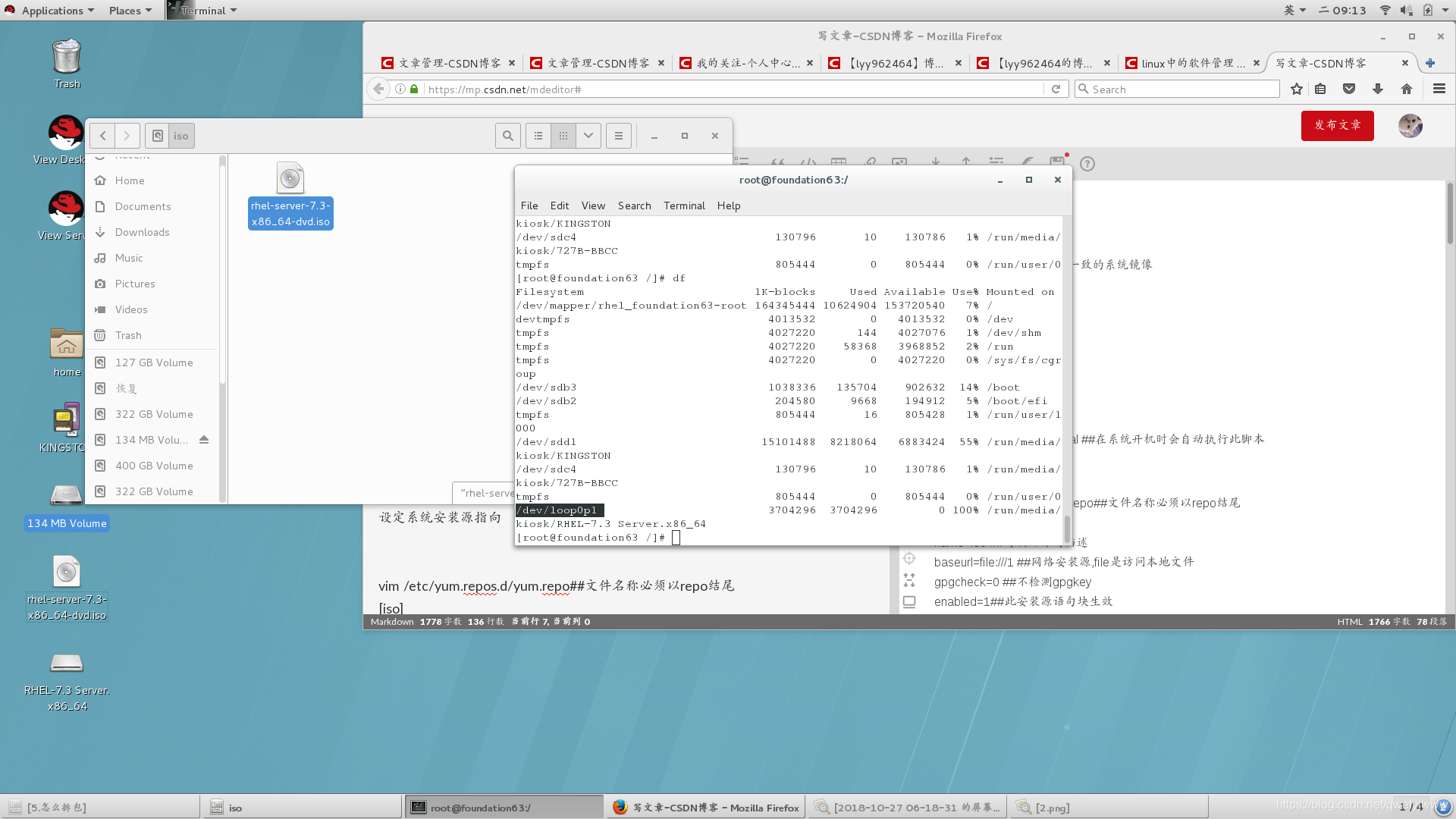Viewport: 1456px width, 819px height.
Task: Switch the file manager to list view
Action: [538, 136]
